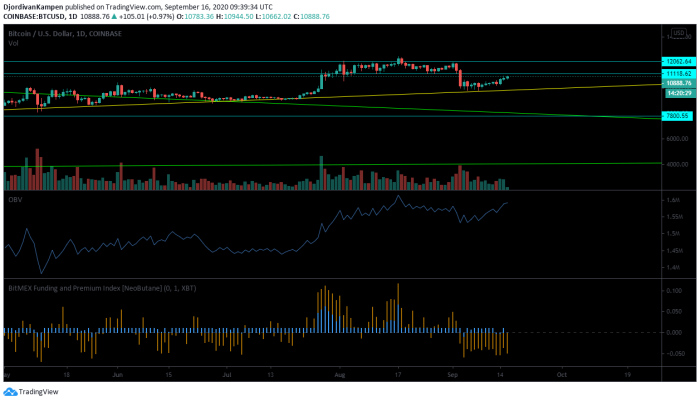The height and width of the screenshot is (402, 700).
Task: Click the 0.000 funding axis value
Action: click(675, 332)
